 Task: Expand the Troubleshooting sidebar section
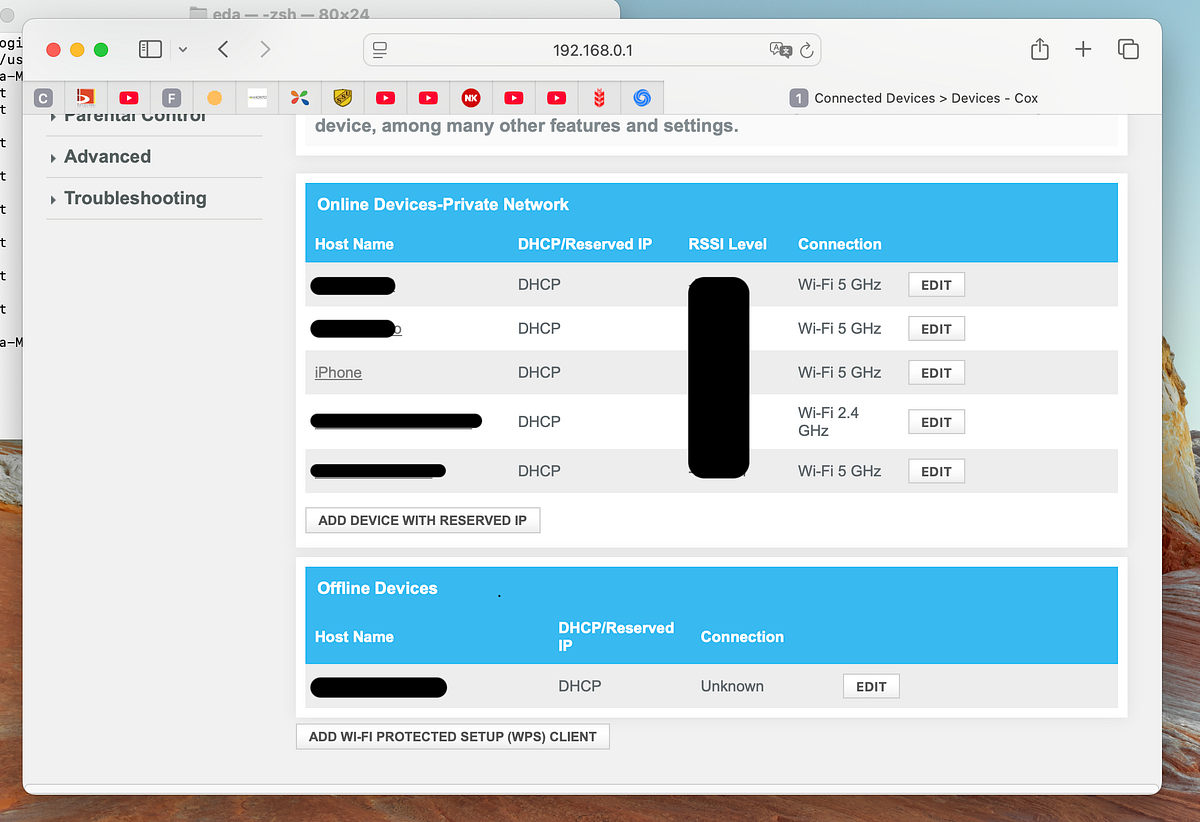point(135,198)
